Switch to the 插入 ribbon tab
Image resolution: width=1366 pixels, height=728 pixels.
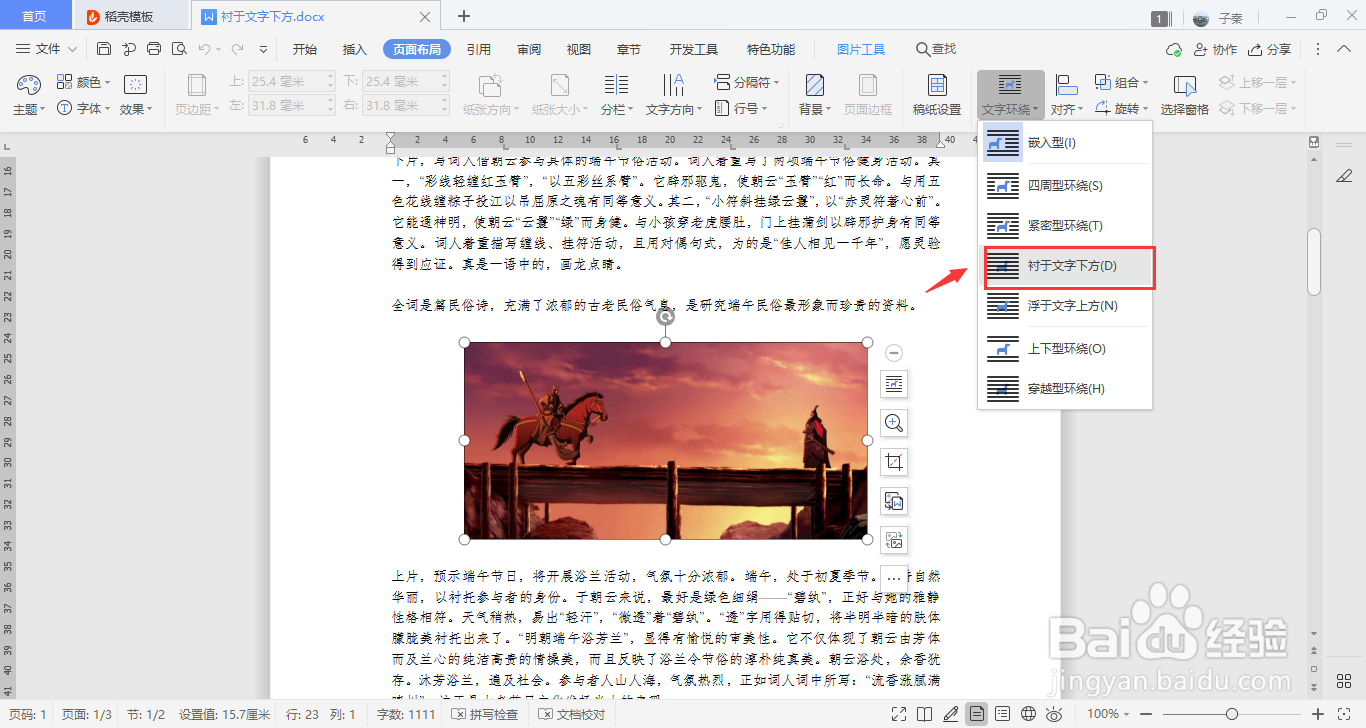coord(355,49)
